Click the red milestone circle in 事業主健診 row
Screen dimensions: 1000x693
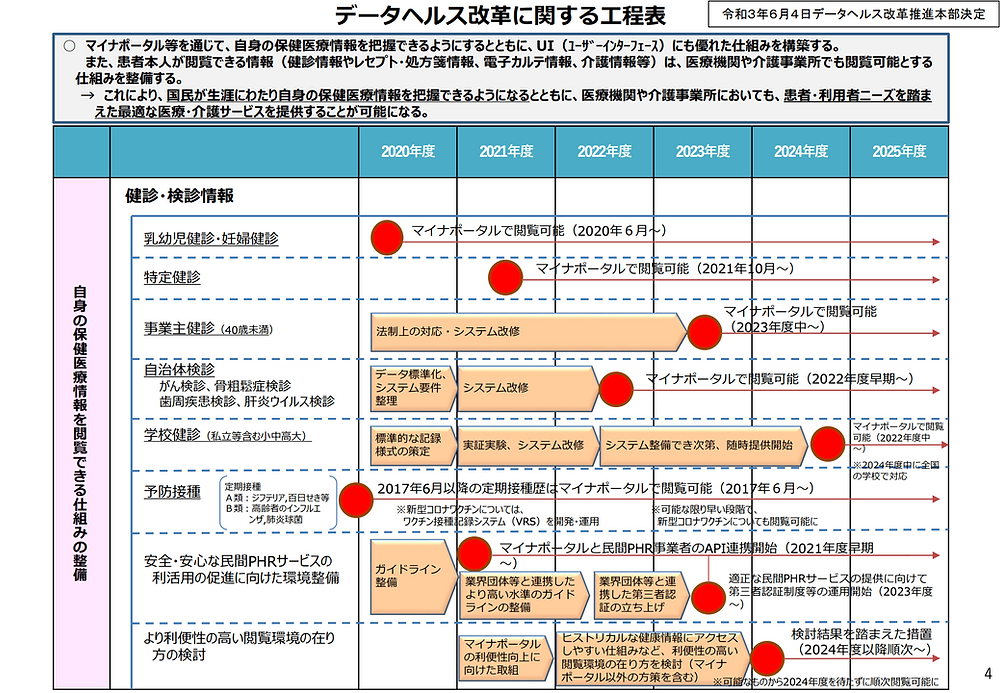point(705,332)
